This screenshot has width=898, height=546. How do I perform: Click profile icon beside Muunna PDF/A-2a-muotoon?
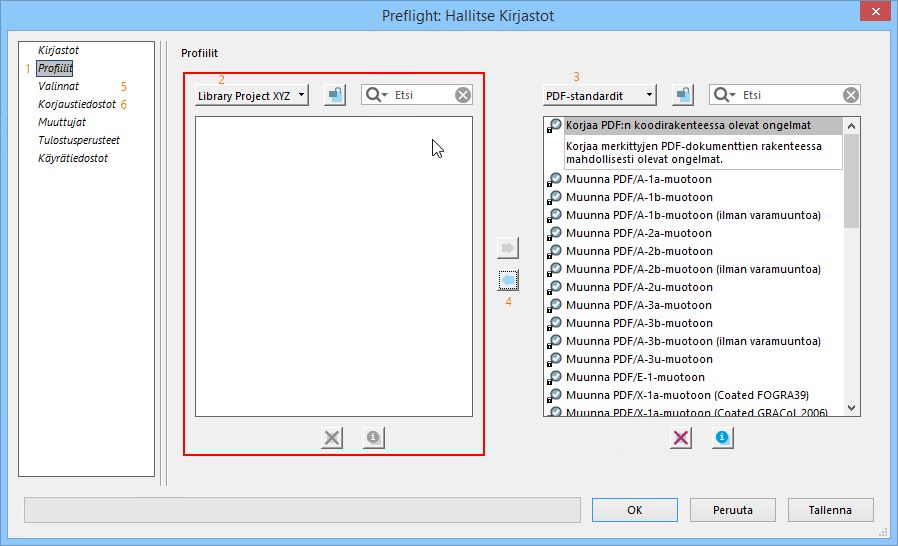click(554, 234)
